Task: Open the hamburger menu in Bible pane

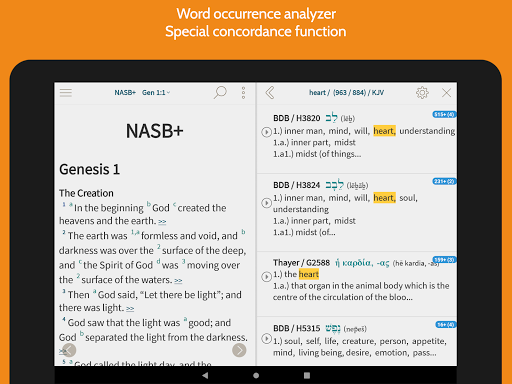Action: pos(66,93)
